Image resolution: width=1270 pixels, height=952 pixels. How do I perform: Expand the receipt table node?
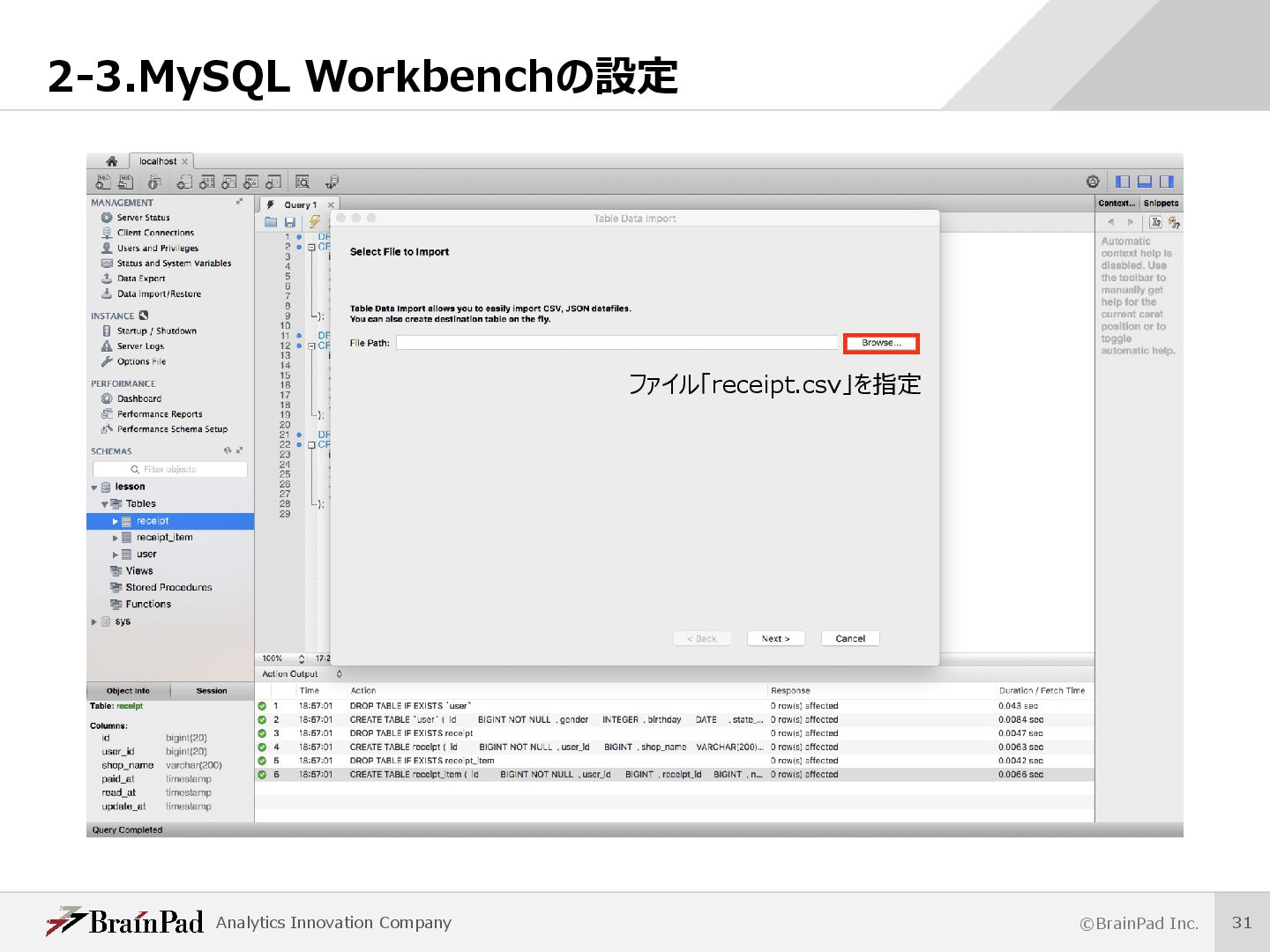click(115, 522)
